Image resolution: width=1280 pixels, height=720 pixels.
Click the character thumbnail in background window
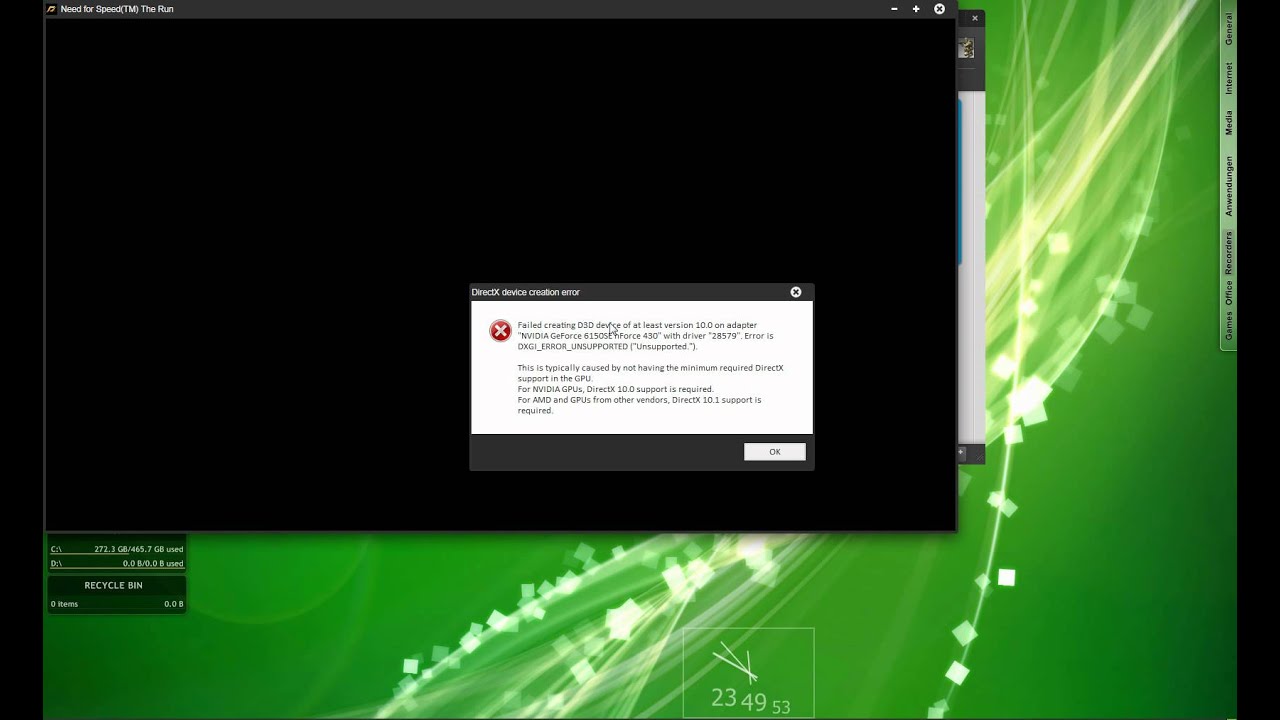pos(966,48)
